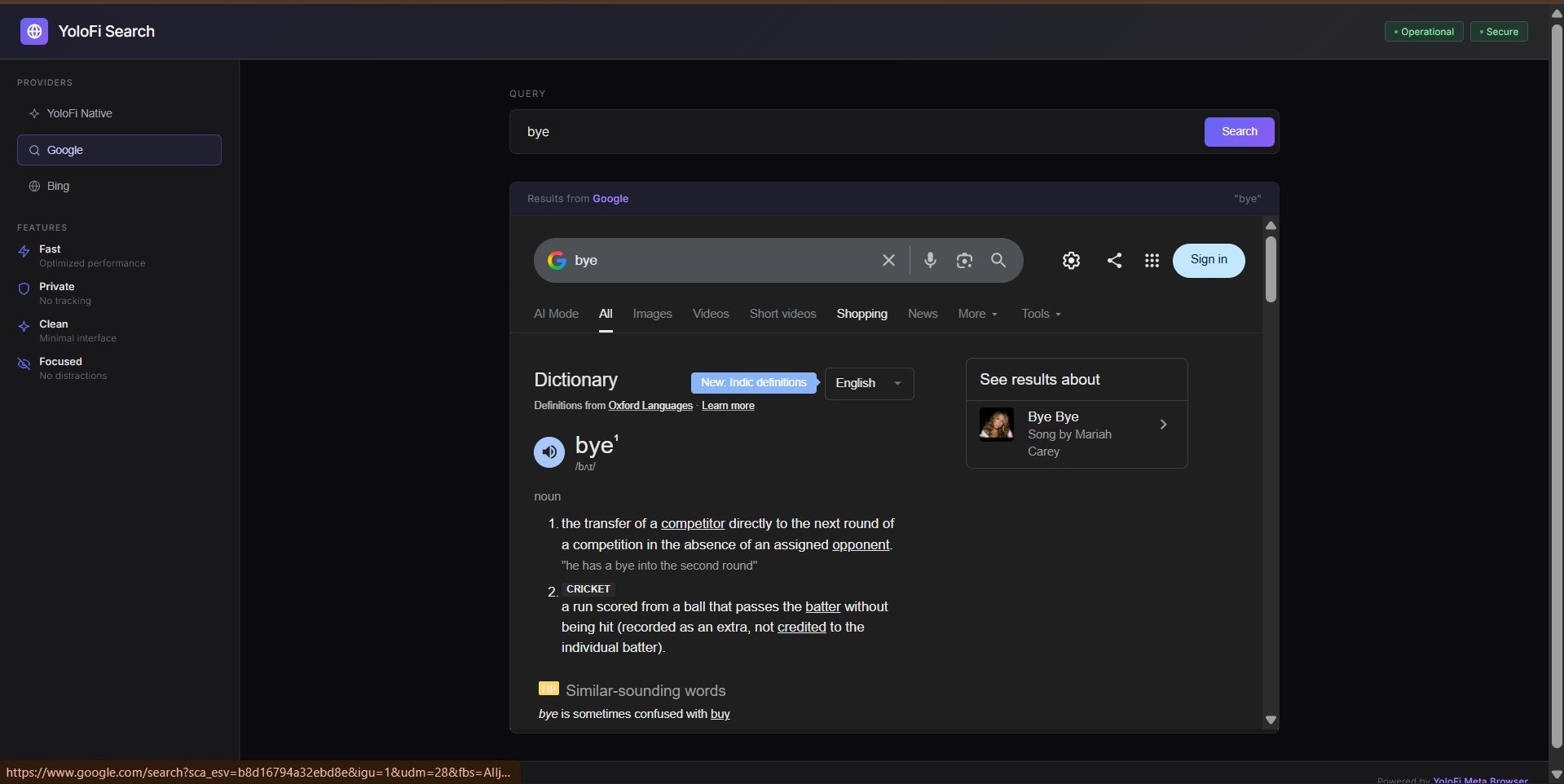Click the Fast lightning bolt icon
This screenshot has width=1564, height=784.
click(x=24, y=252)
